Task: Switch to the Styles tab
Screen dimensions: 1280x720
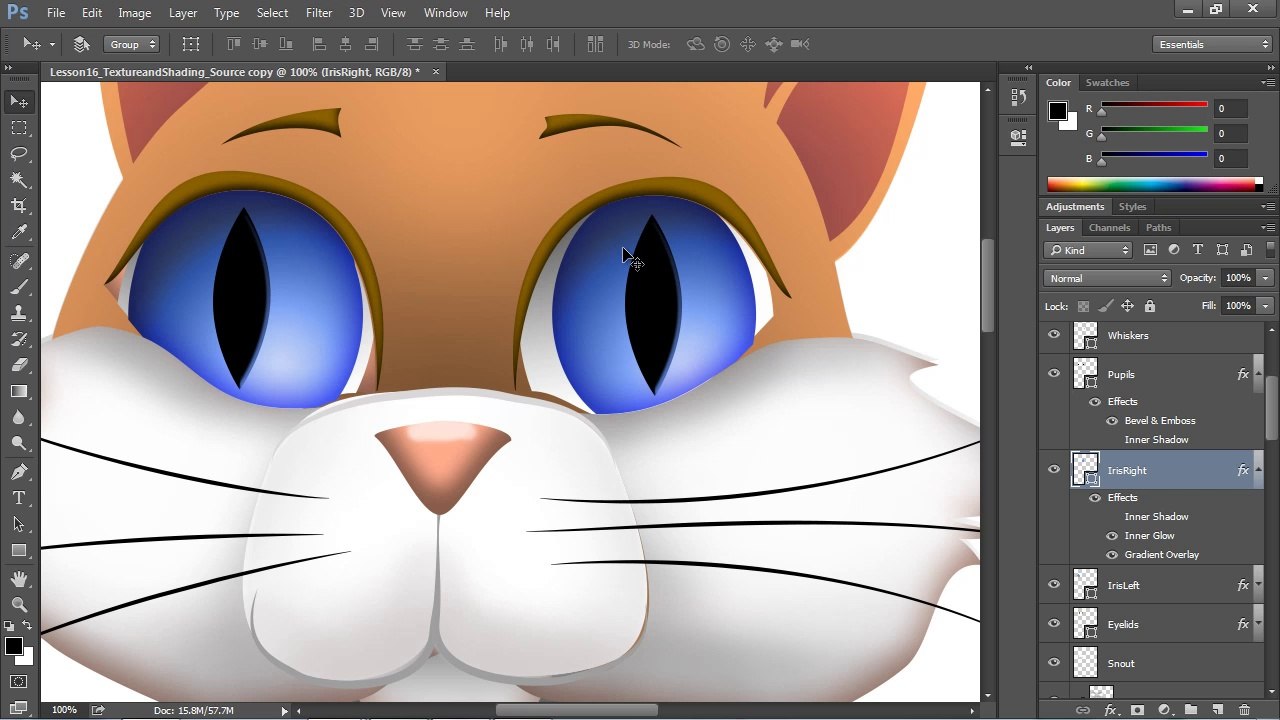Action: (x=1132, y=207)
